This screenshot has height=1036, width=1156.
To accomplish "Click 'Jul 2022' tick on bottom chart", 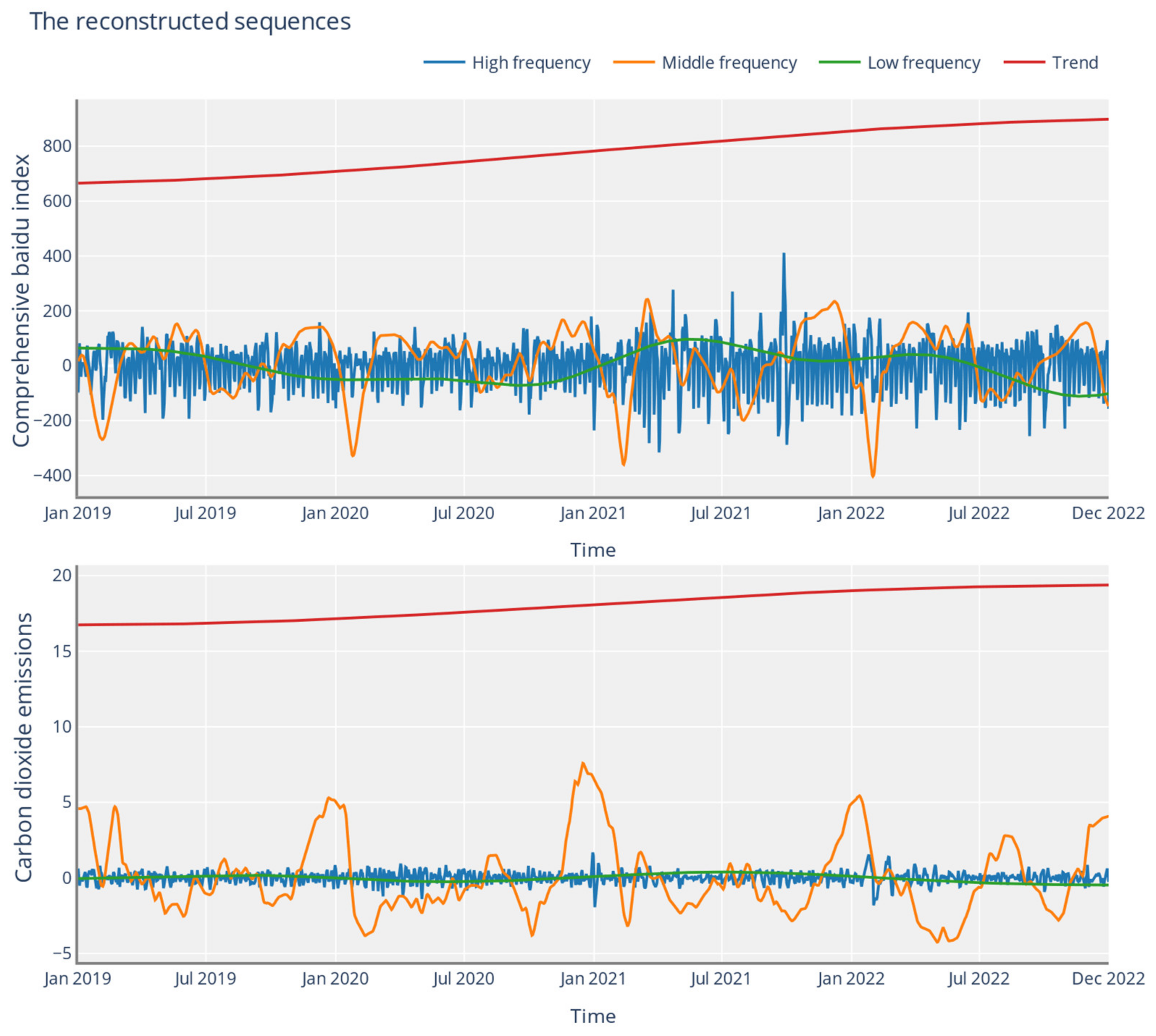I will tap(978, 979).
